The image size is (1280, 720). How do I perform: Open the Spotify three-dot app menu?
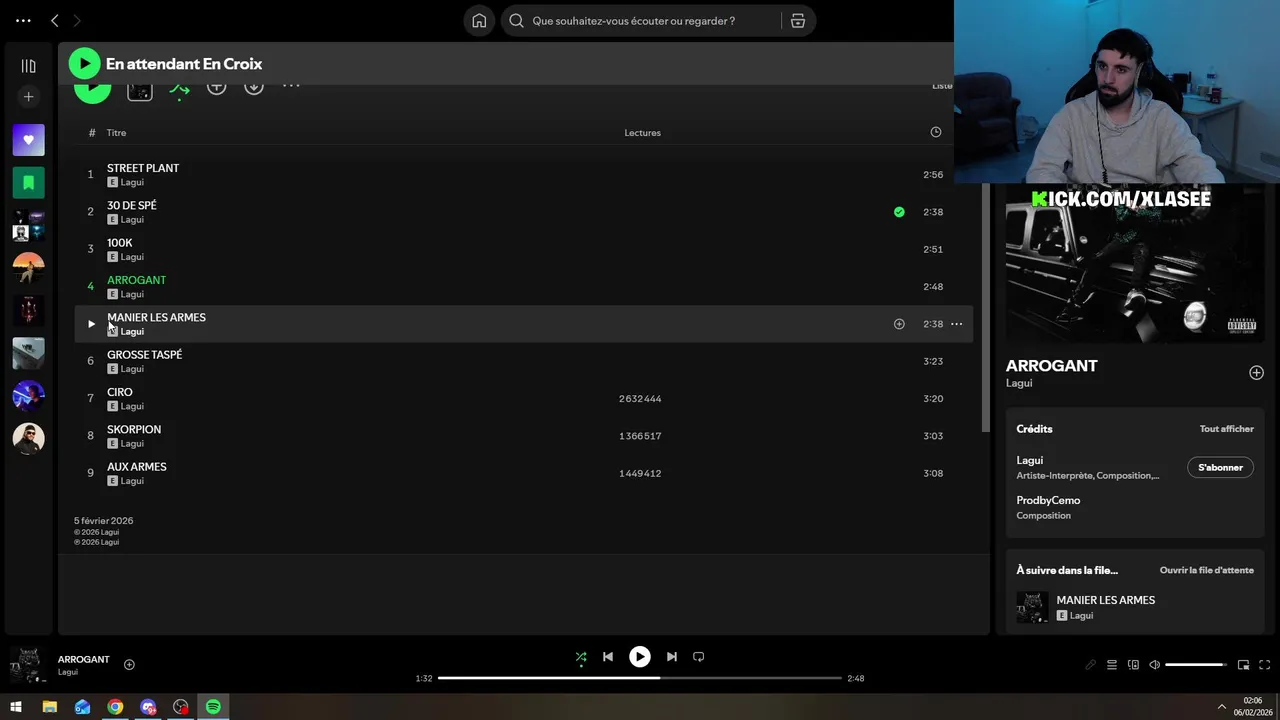click(23, 20)
